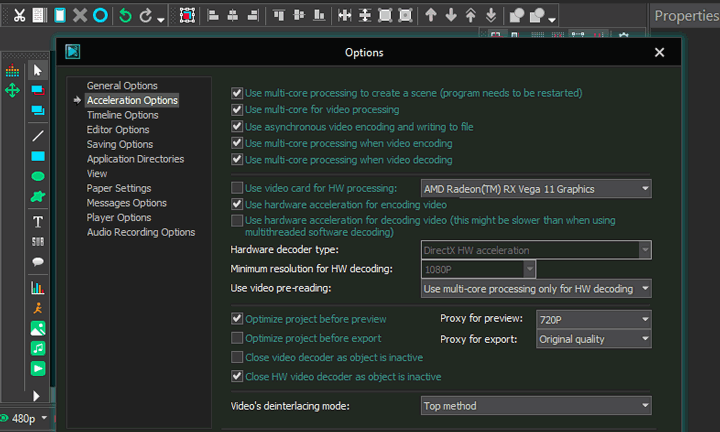This screenshot has height=432, width=720.
Task: Click the Chart tool icon
Action: point(38,288)
